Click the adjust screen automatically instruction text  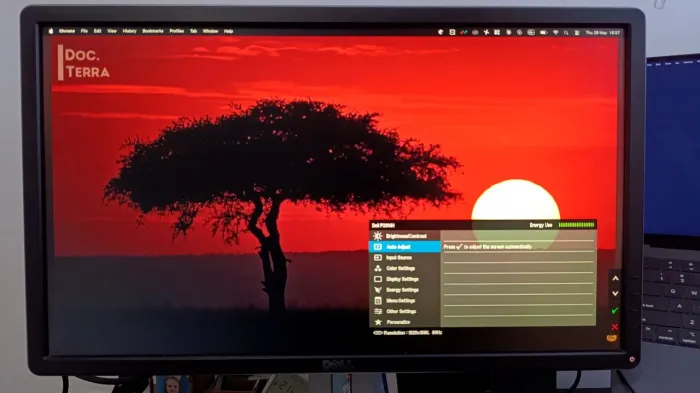click(x=488, y=247)
